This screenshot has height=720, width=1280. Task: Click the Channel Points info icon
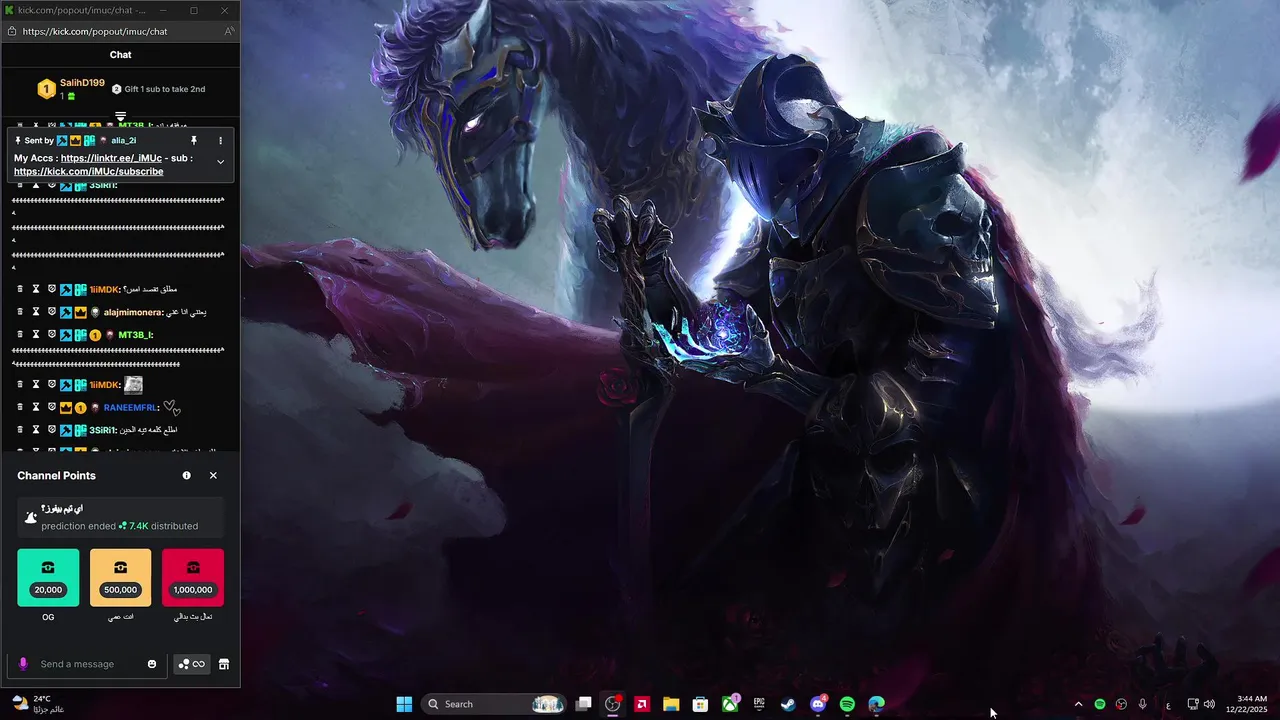tap(186, 476)
